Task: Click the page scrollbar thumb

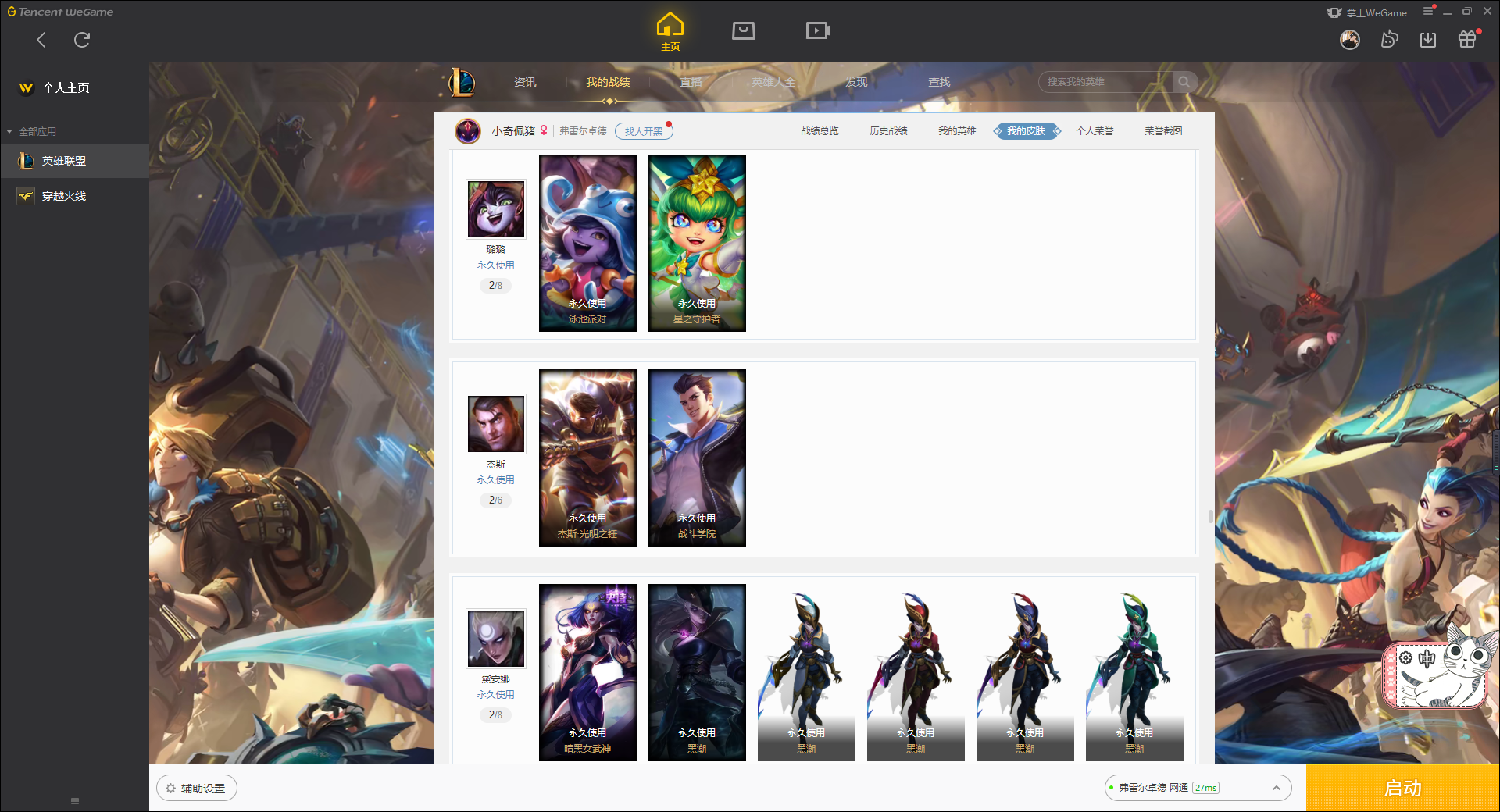Action: pyautogui.click(x=1210, y=516)
